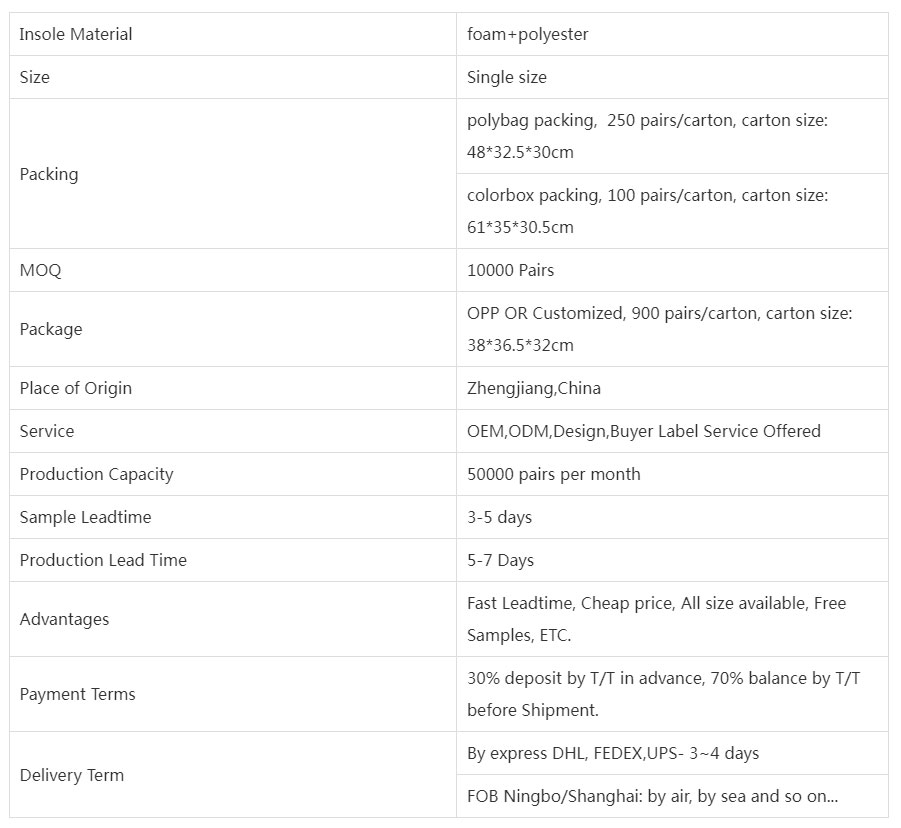Select the "50000 pairs per month" value

point(554,474)
